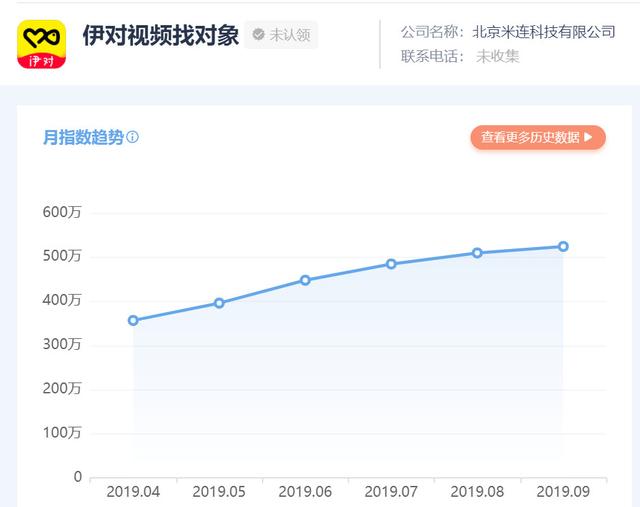
Task: Click company name 北京米连科技有限公司
Action: click(x=544, y=32)
